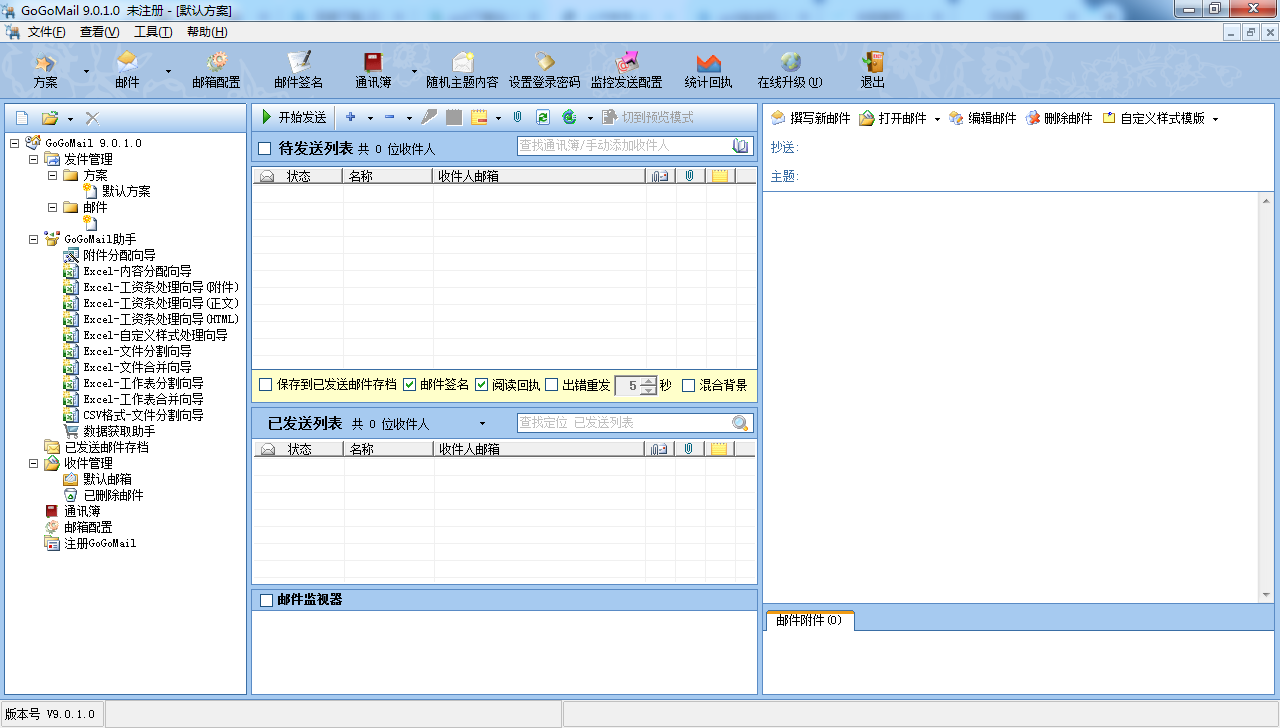Viewport: 1280px width, 728px height.
Task: Open dropdown arrow beside the minus icon
Action: (409, 117)
